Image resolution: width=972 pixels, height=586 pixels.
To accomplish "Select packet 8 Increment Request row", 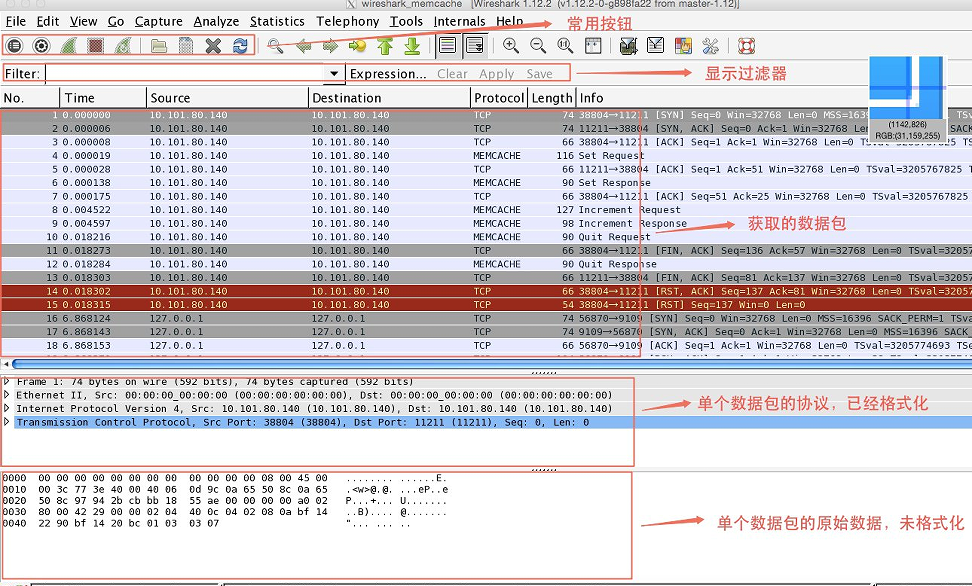I will 486,210.
